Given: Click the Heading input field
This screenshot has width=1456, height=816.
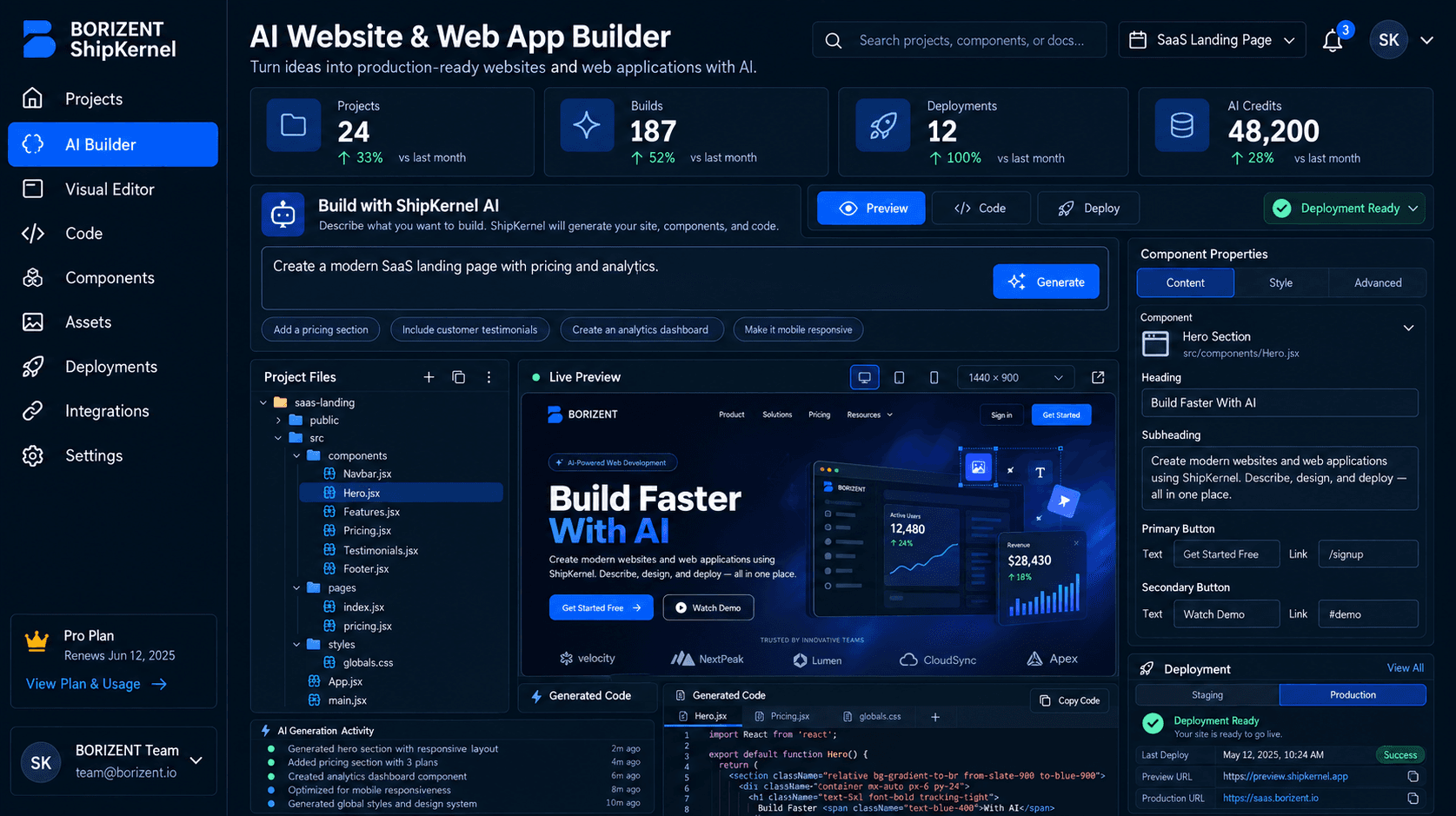Looking at the screenshot, I should [1280, 402].
